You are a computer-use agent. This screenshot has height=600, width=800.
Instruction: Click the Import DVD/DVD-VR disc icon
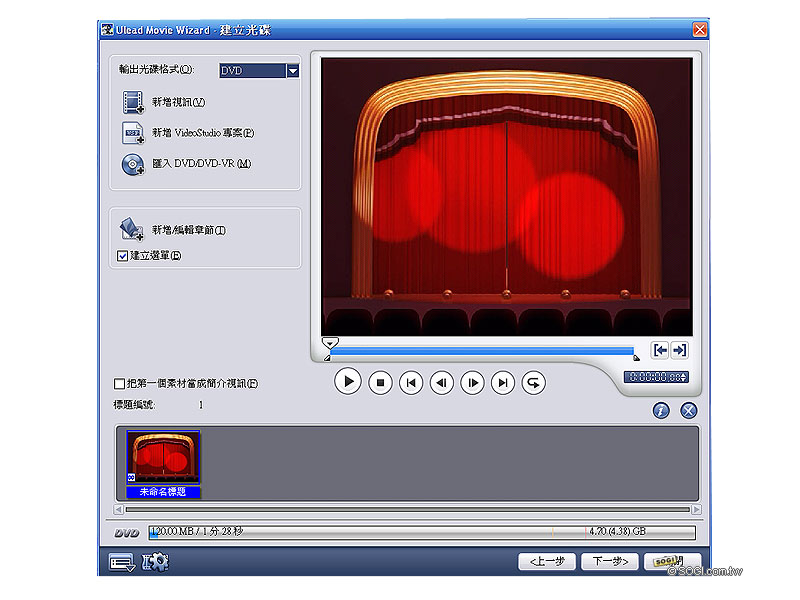[x=133, y=164]
